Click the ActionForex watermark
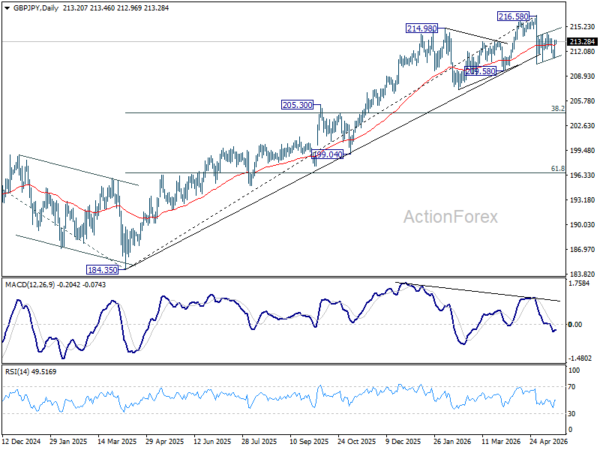The image size is (600, 450). [451, 217]
